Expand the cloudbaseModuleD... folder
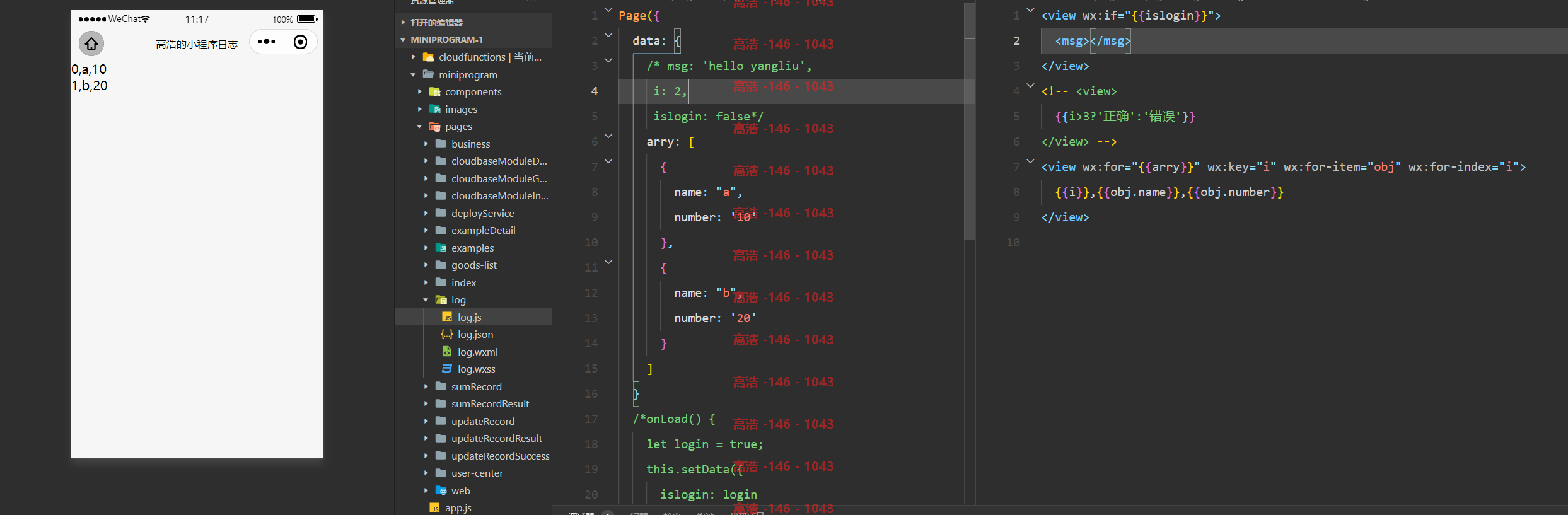This screenshot has height=515, width=1568. pos(426,161)
